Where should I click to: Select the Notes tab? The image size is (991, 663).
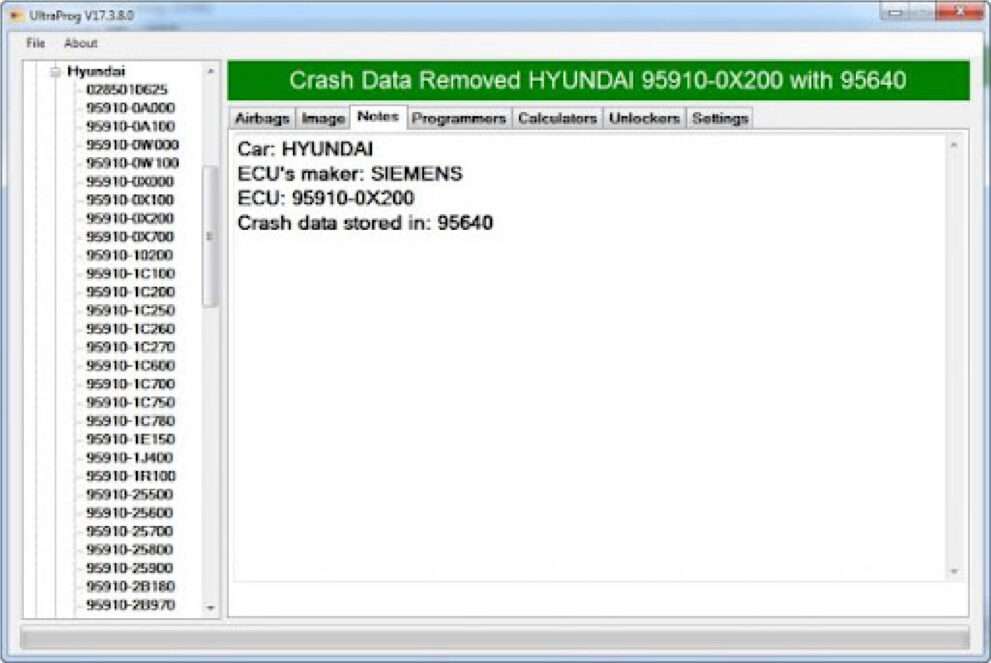[378, 117]
